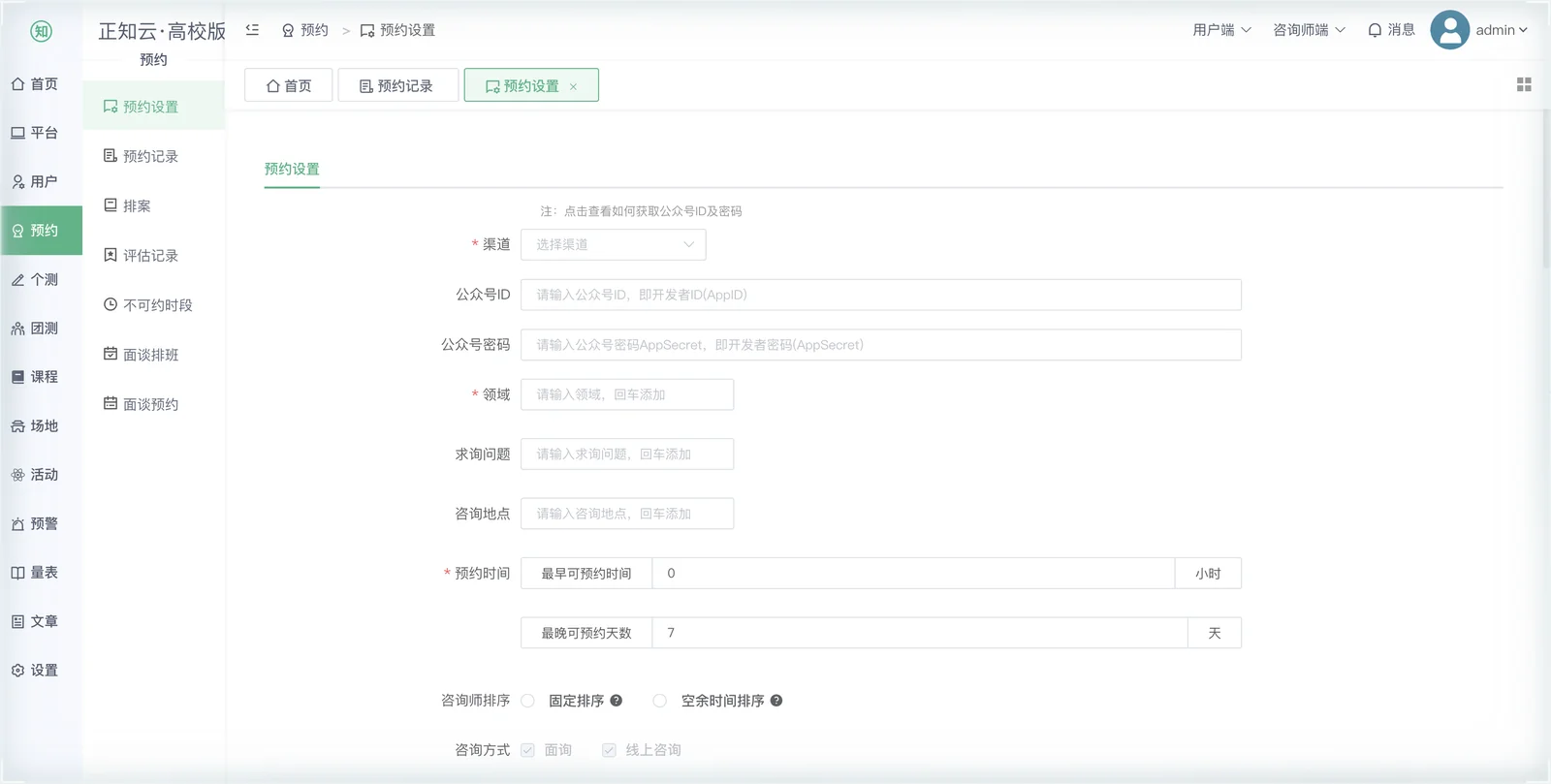Open 预约记录 in the submenu
The width and height of the screenshot is (1551, 784).
click(x=153, y=156)
